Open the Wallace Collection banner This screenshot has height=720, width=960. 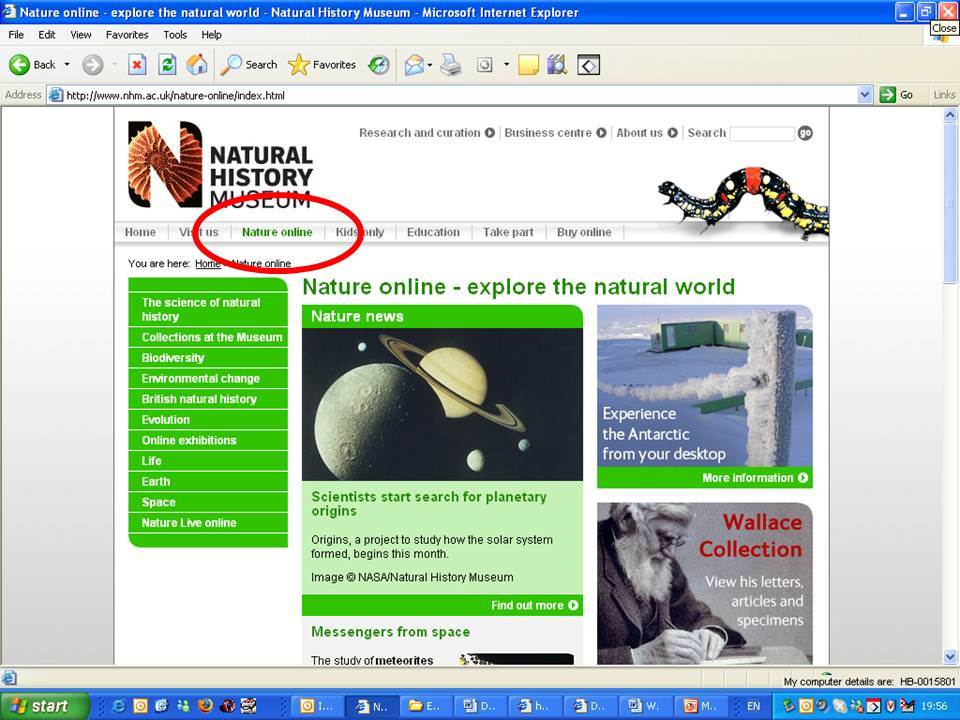click(705, 583)
